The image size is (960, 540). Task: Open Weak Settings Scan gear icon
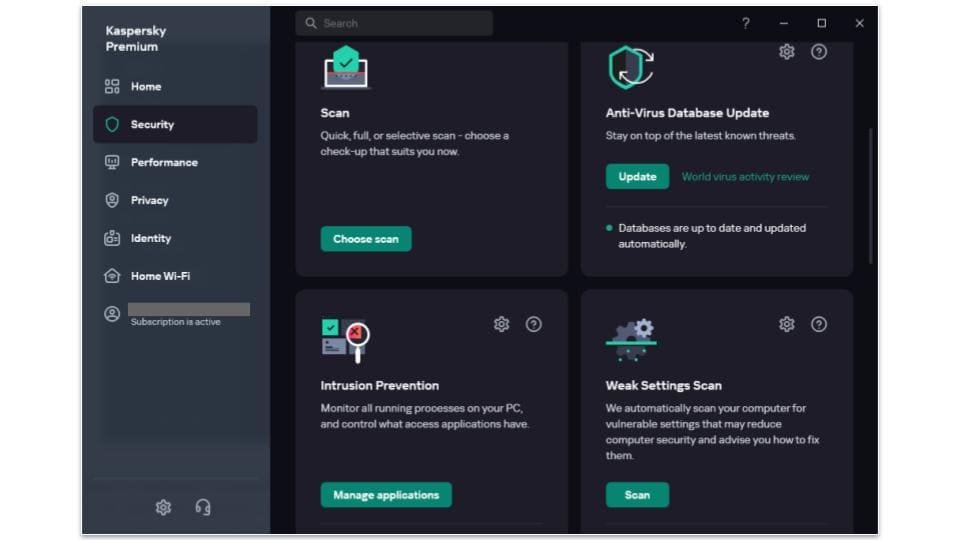[x=786, y=324]
